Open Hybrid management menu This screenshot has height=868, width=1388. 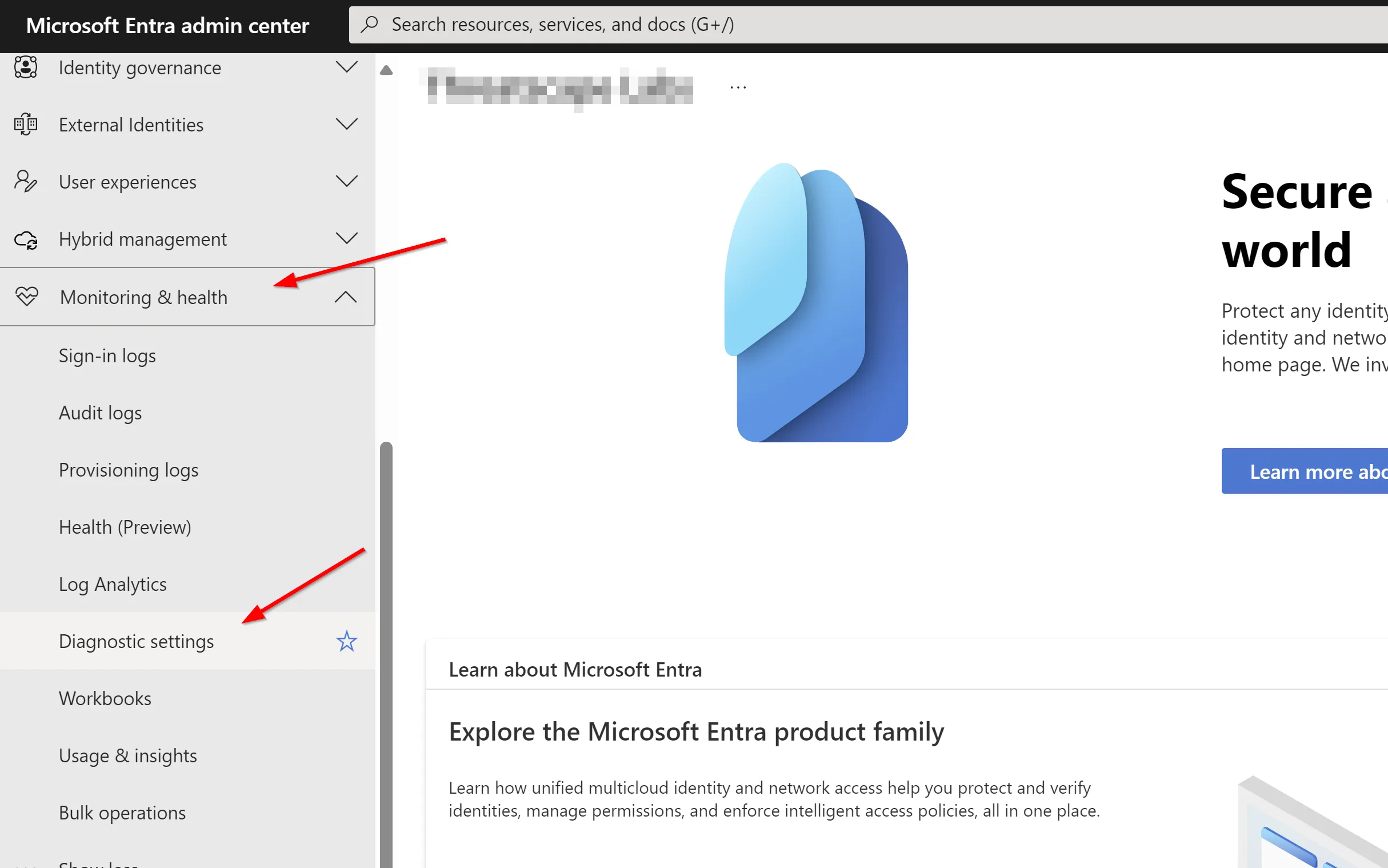[187, 239]
